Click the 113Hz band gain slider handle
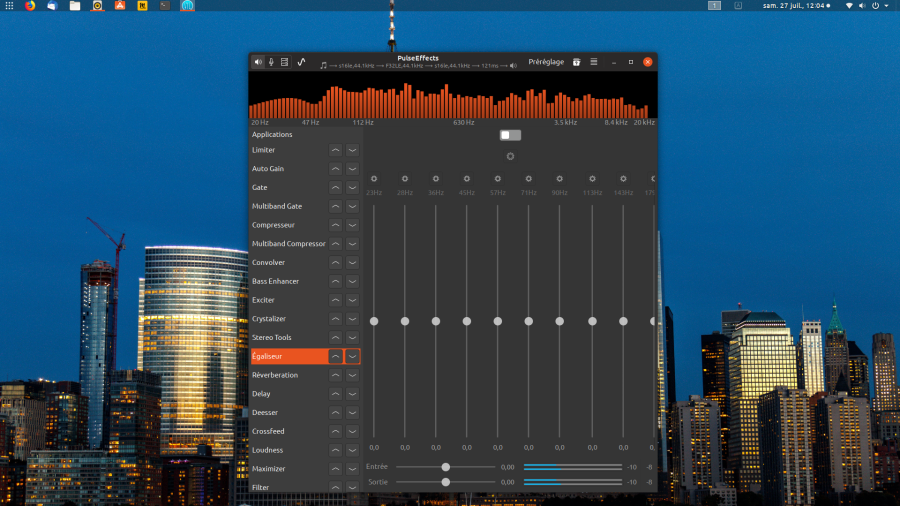Image resolution: width=900 pixels, height=506 pixels. coord(592,321)
